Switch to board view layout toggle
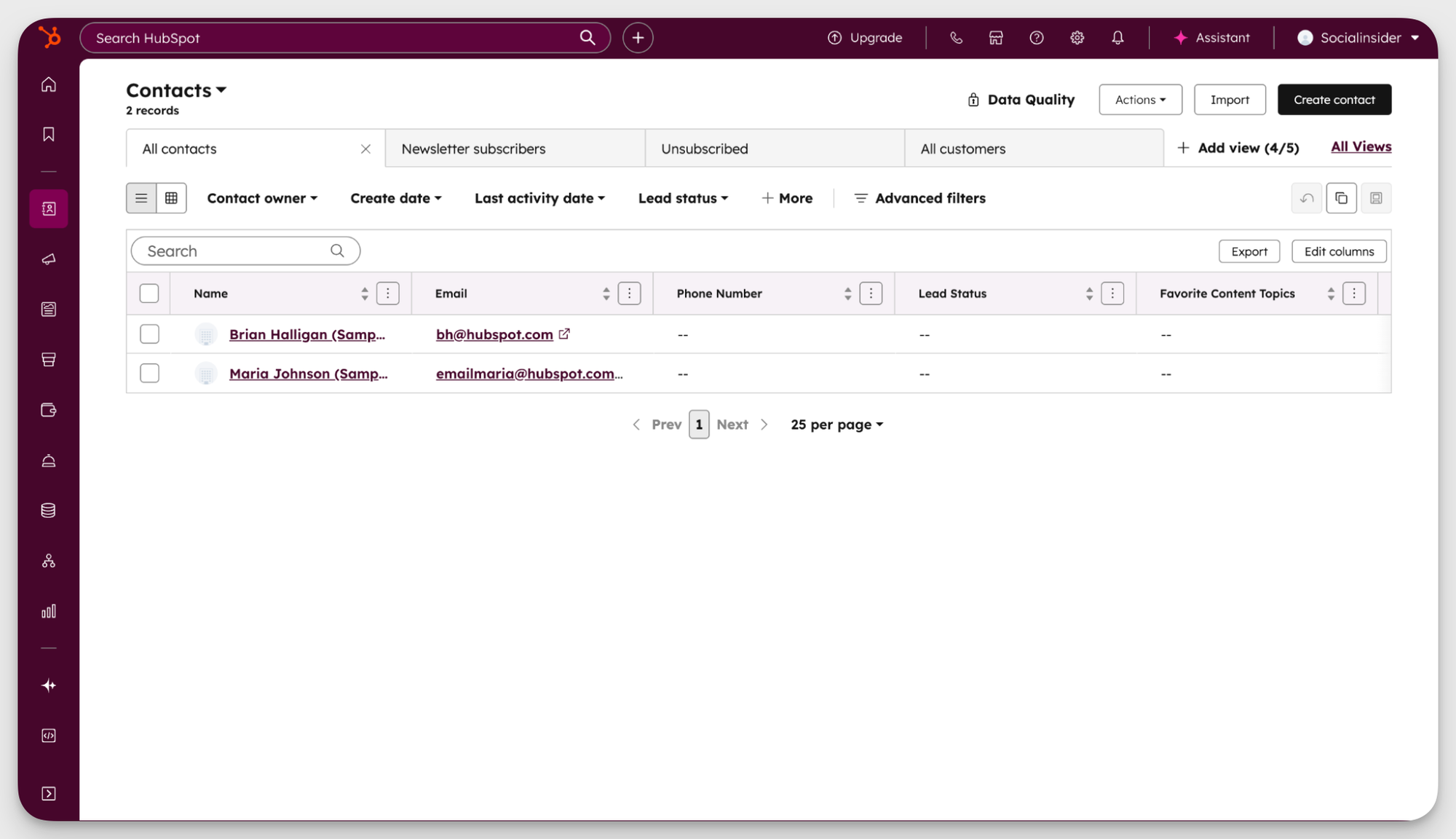The image size is (1456, 839). (172, 197)
